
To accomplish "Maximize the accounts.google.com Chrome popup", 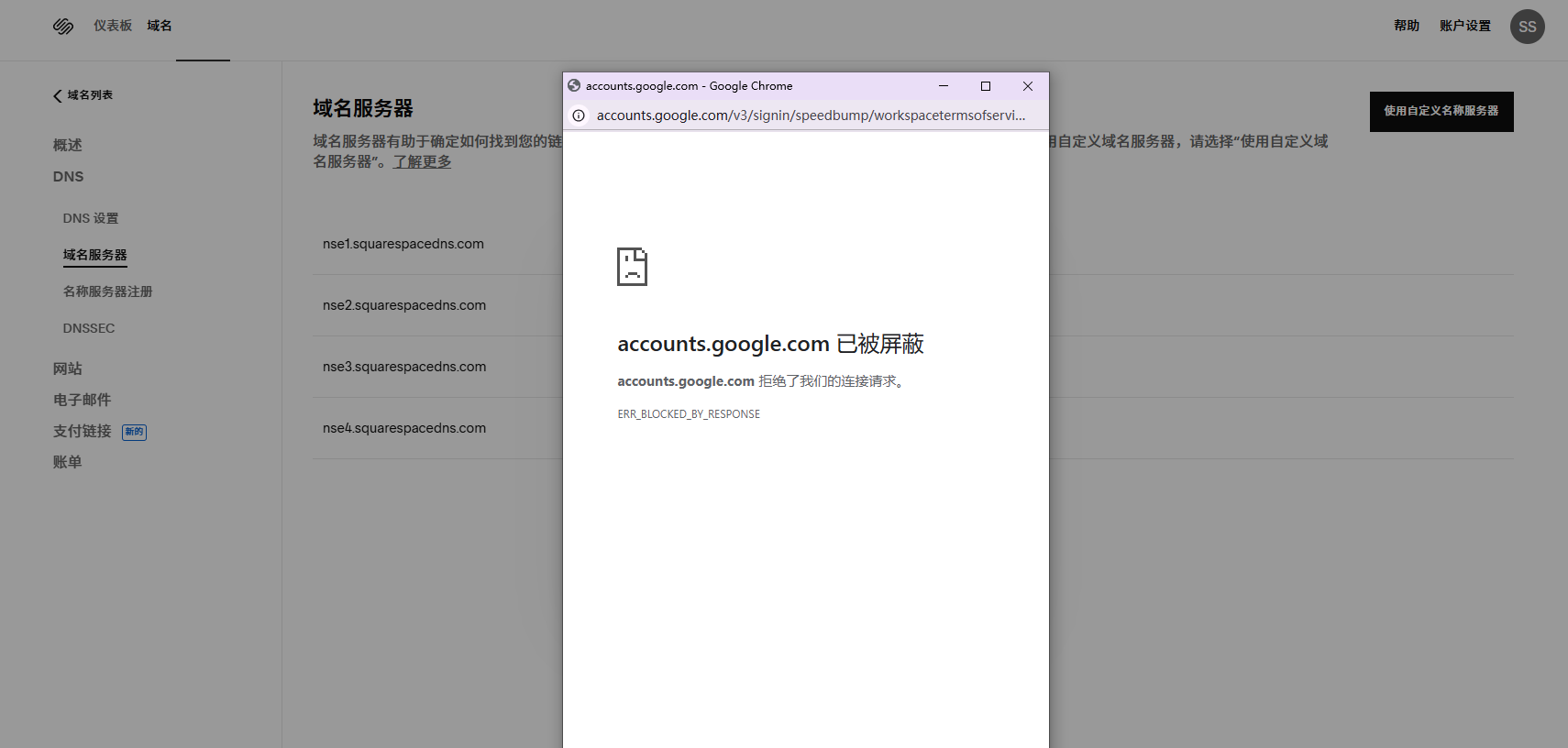I will [x=986, y=86].
